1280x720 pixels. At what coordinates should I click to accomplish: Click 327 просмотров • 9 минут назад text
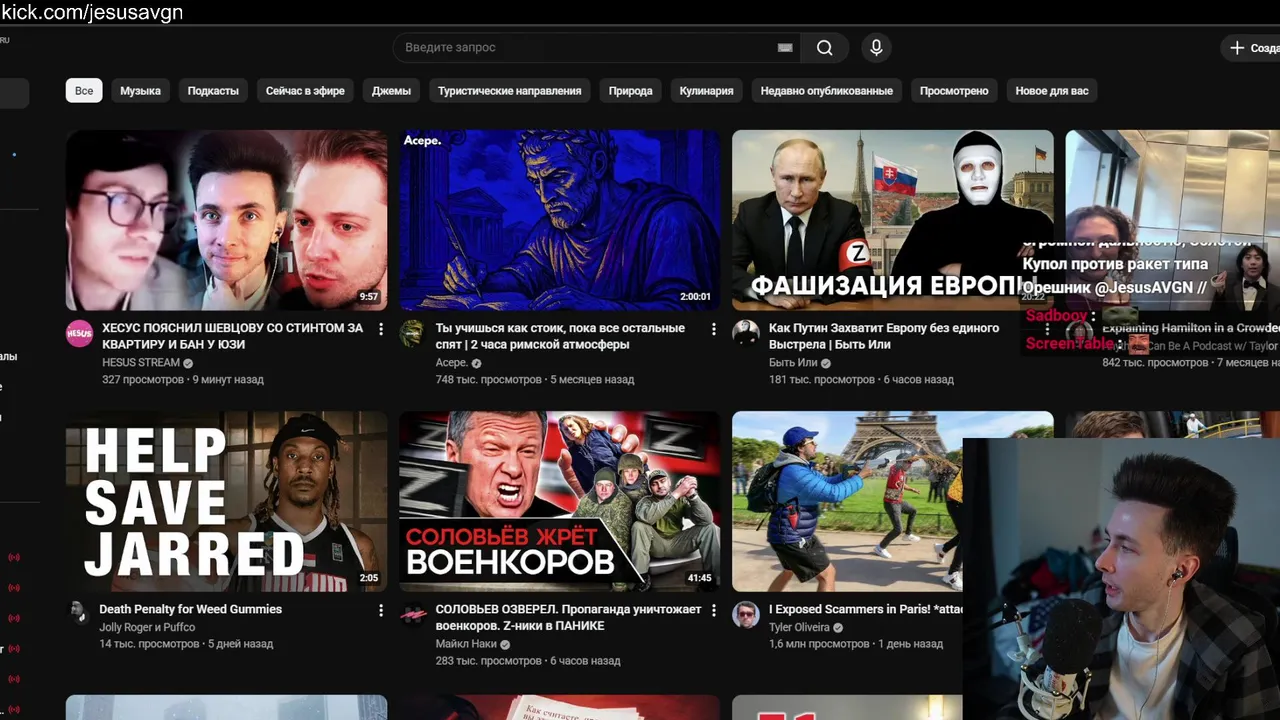(x=183, y=380)
